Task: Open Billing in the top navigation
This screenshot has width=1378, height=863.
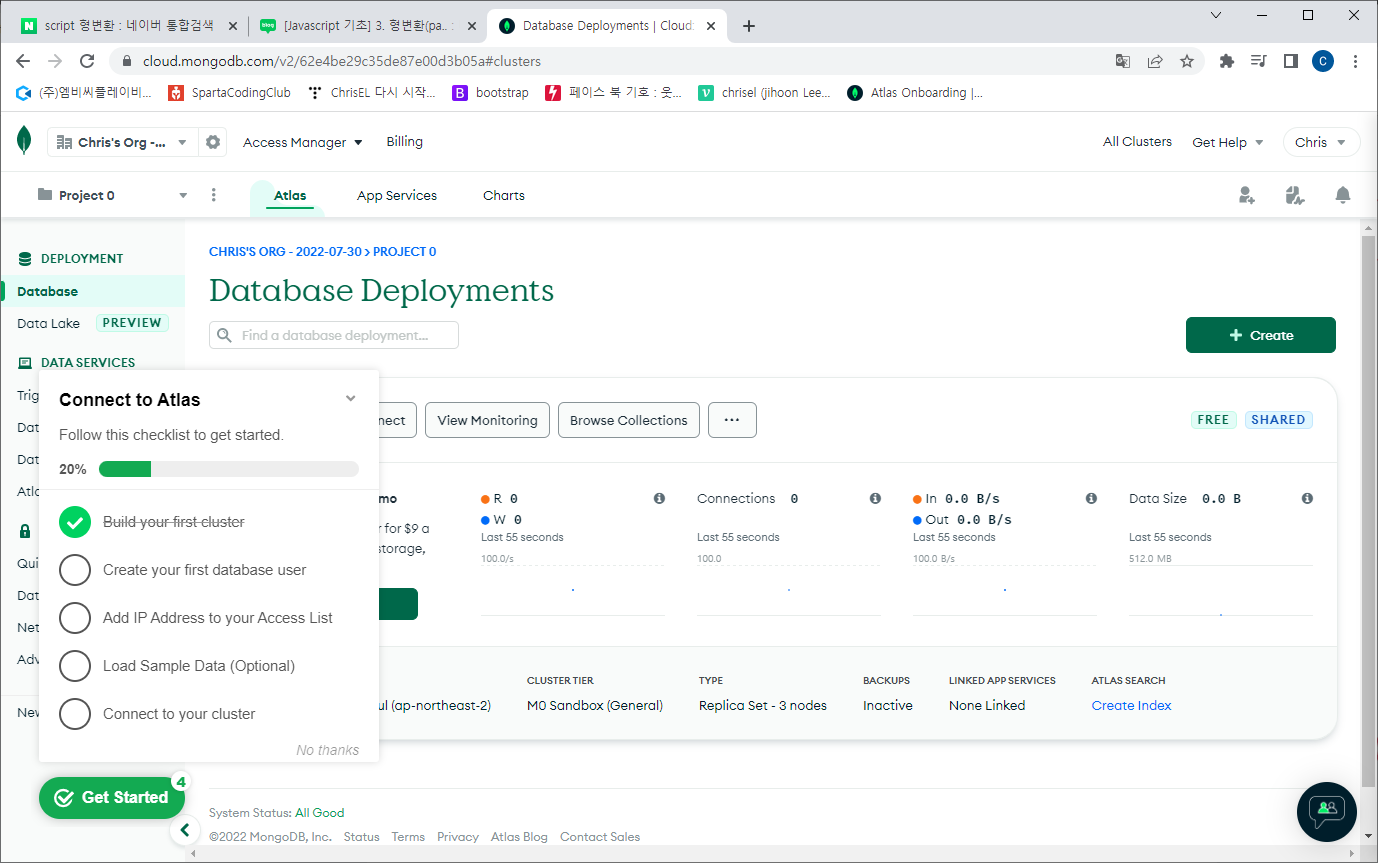Action: tap(405, 142)
